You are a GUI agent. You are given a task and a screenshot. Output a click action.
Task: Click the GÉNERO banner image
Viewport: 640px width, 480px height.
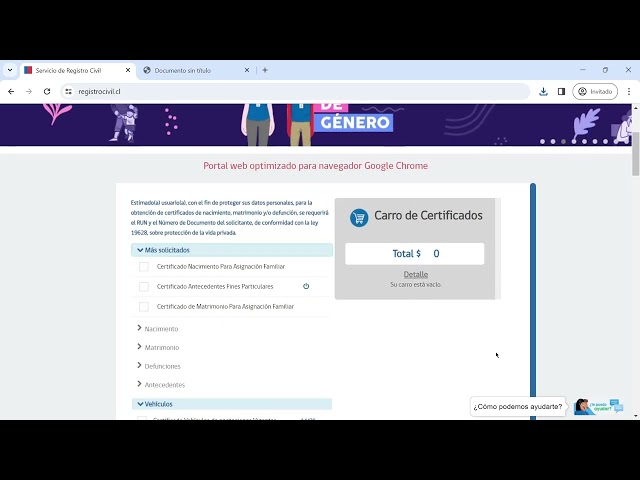point(316,124)
